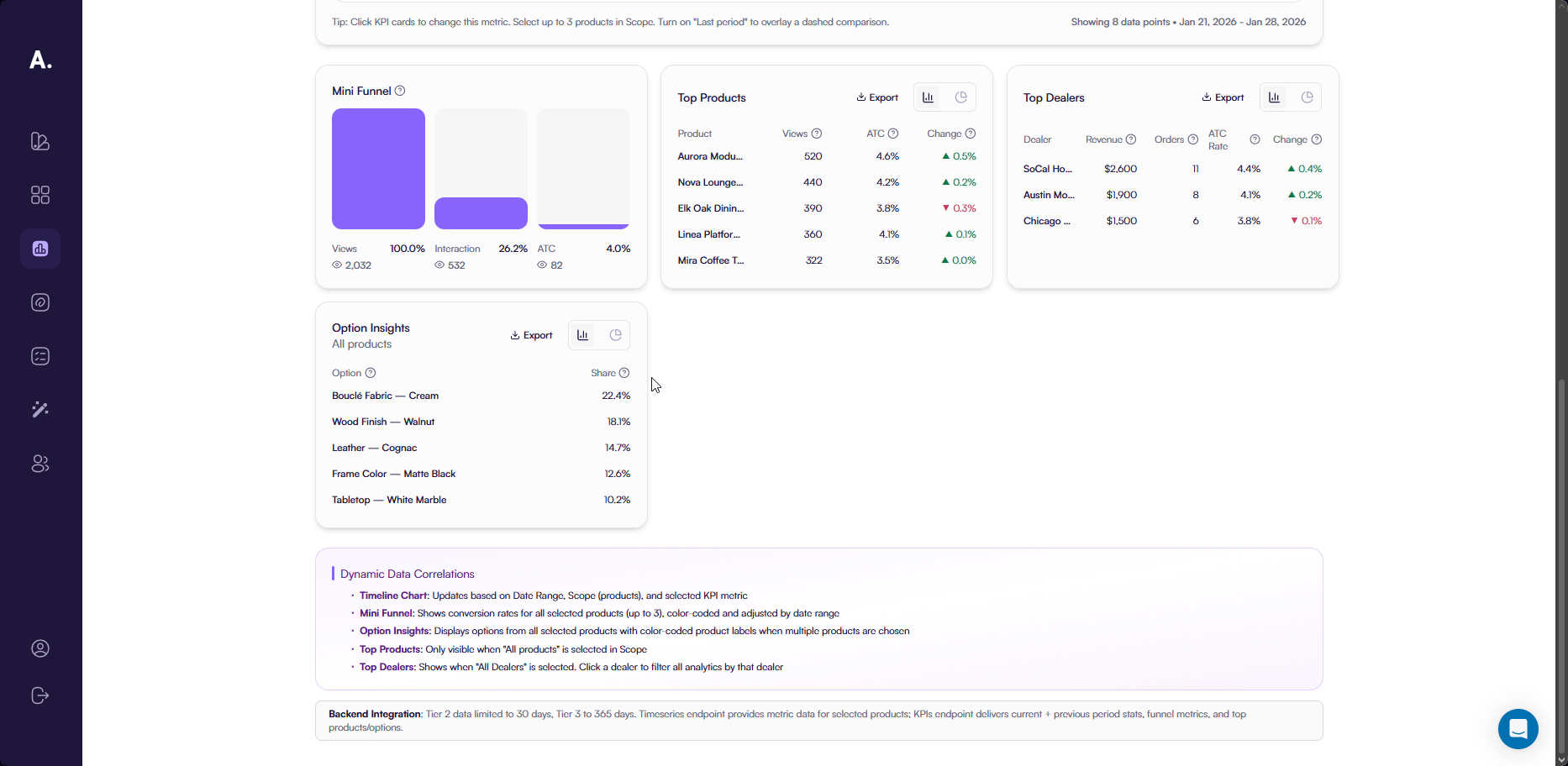The width and height of the screenshot is (1568, 766).
Task: Switch Top Products to pie chart view
Action: [x=960, y=97]
